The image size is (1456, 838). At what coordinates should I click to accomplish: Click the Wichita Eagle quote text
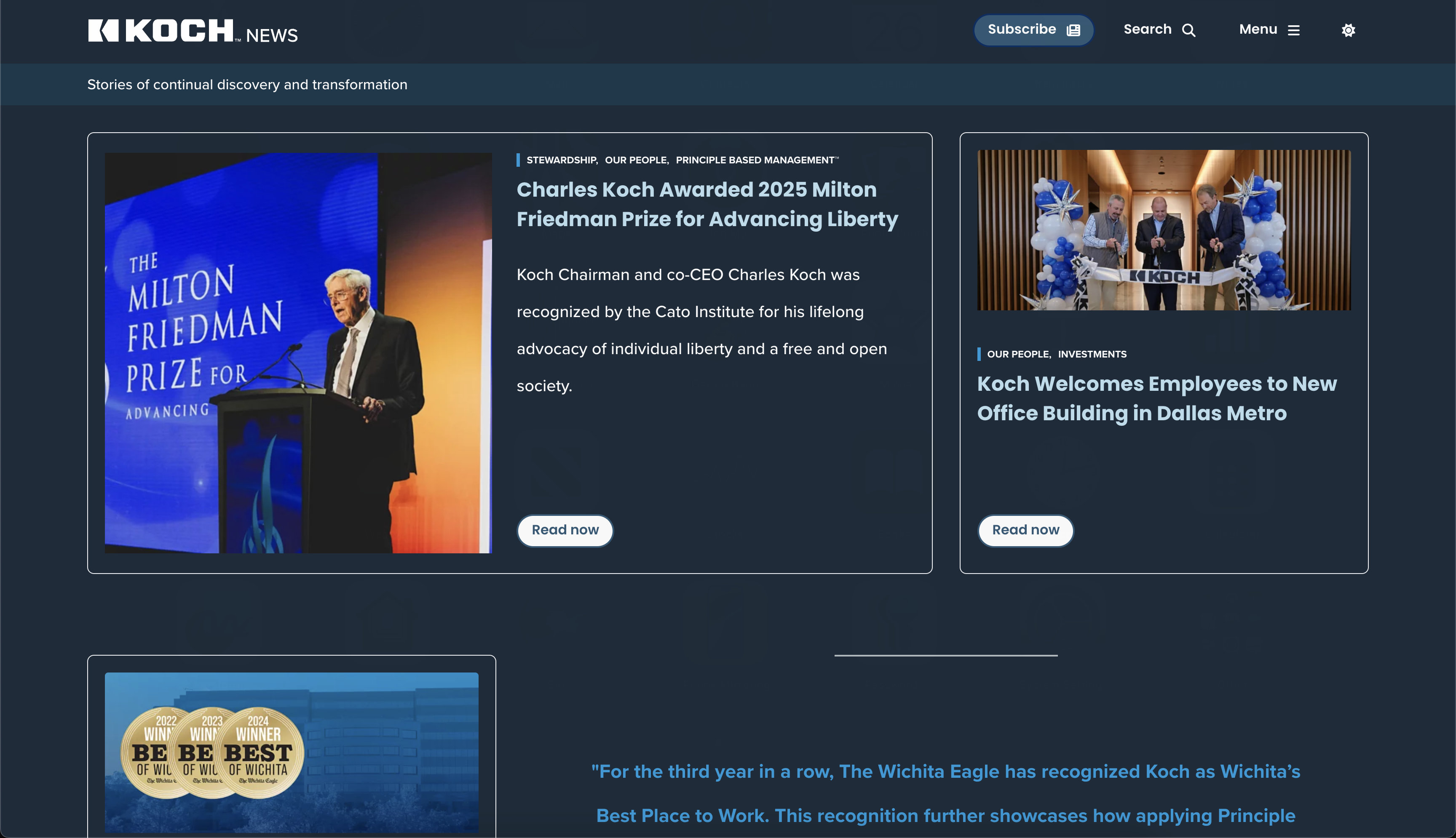[x=945, y=793]
